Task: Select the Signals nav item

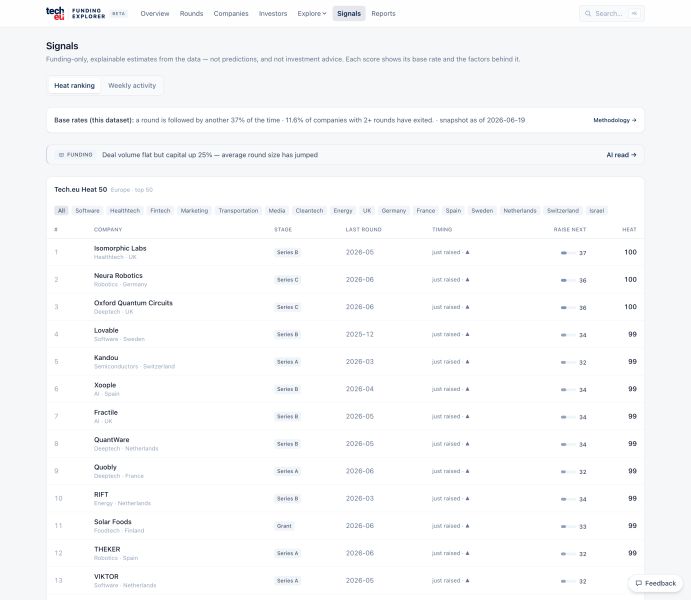Action: click(x=349, y=14)
